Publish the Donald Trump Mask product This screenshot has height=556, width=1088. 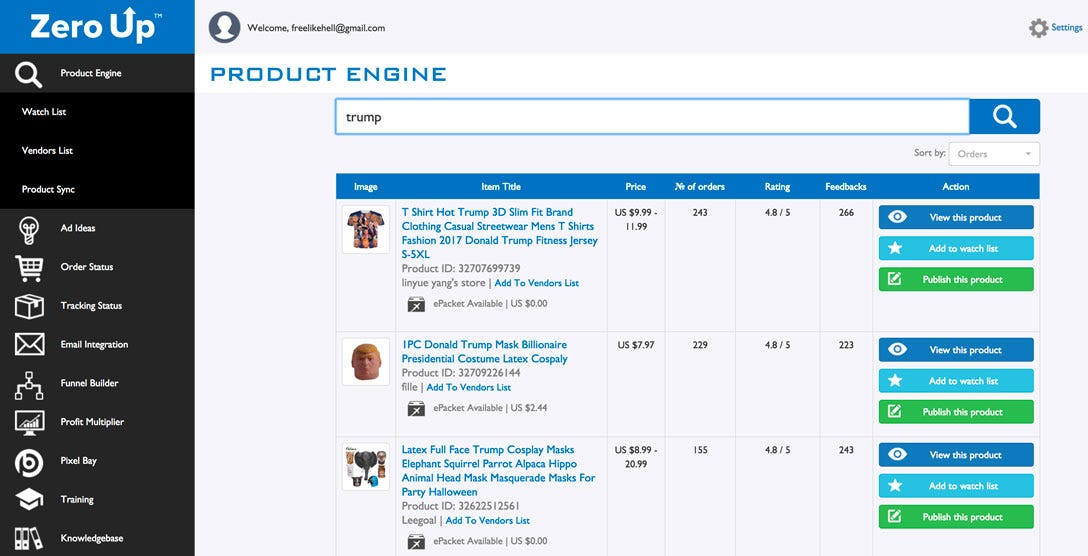[956, 412]
